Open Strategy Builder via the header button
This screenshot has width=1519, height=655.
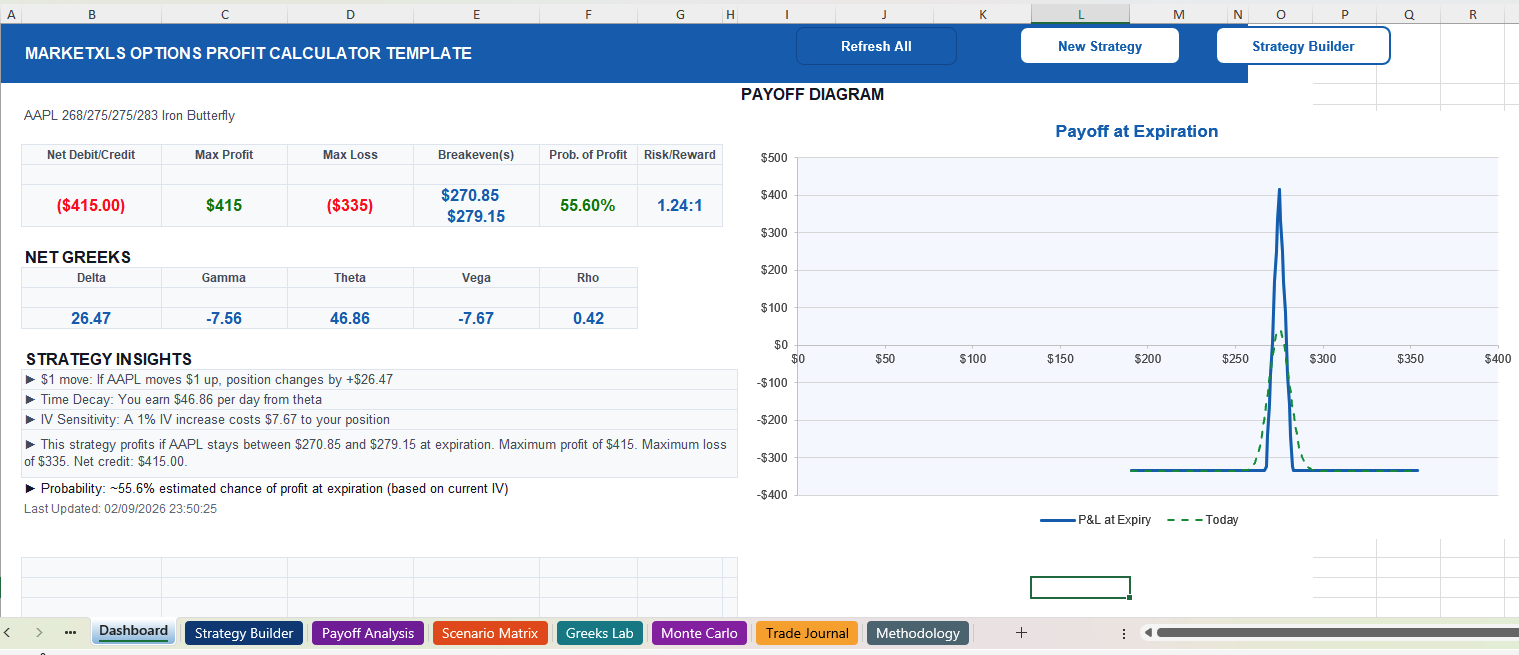pos(1303,45)
